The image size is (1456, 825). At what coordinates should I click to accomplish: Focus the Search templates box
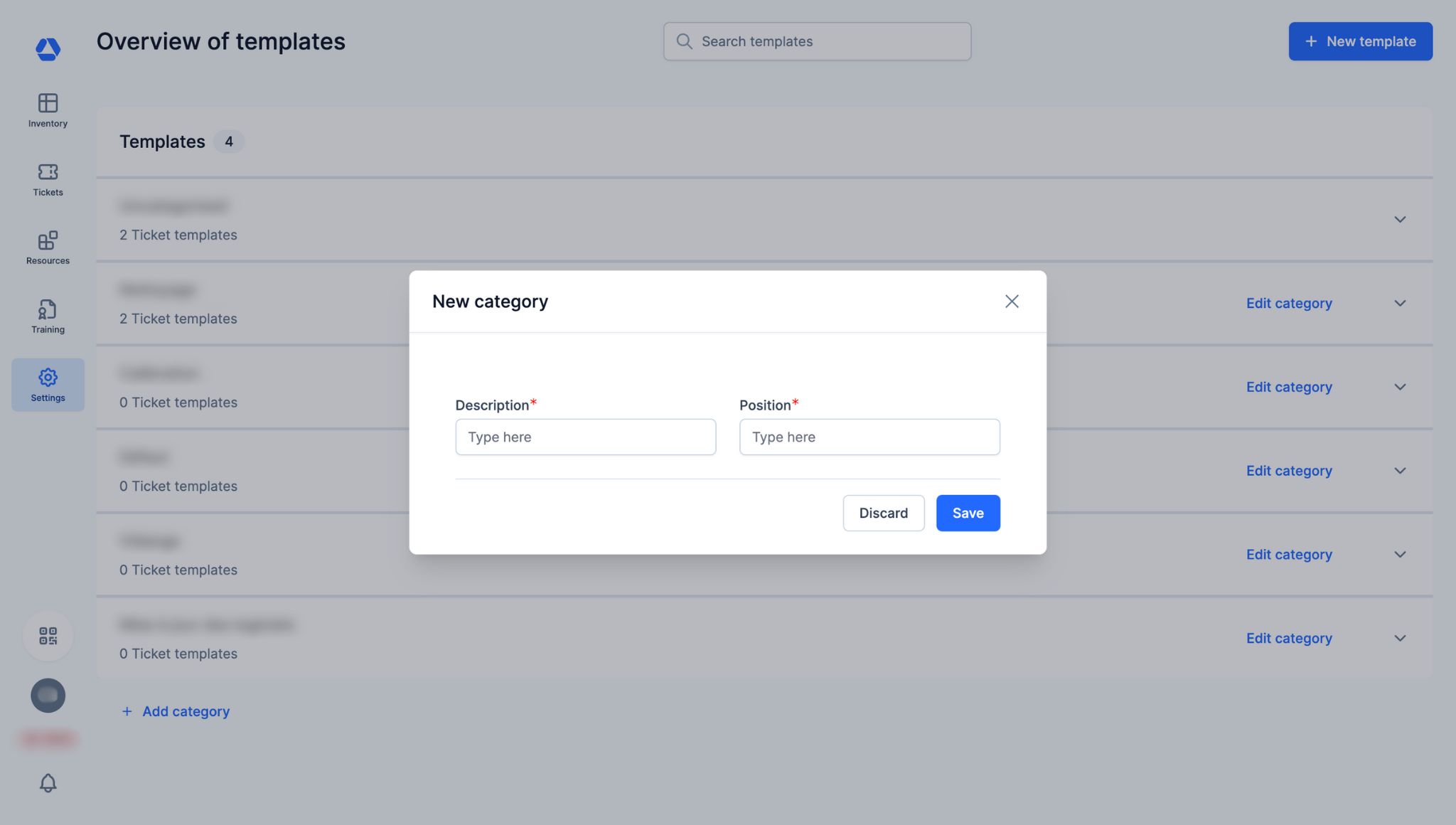point(818,41)
